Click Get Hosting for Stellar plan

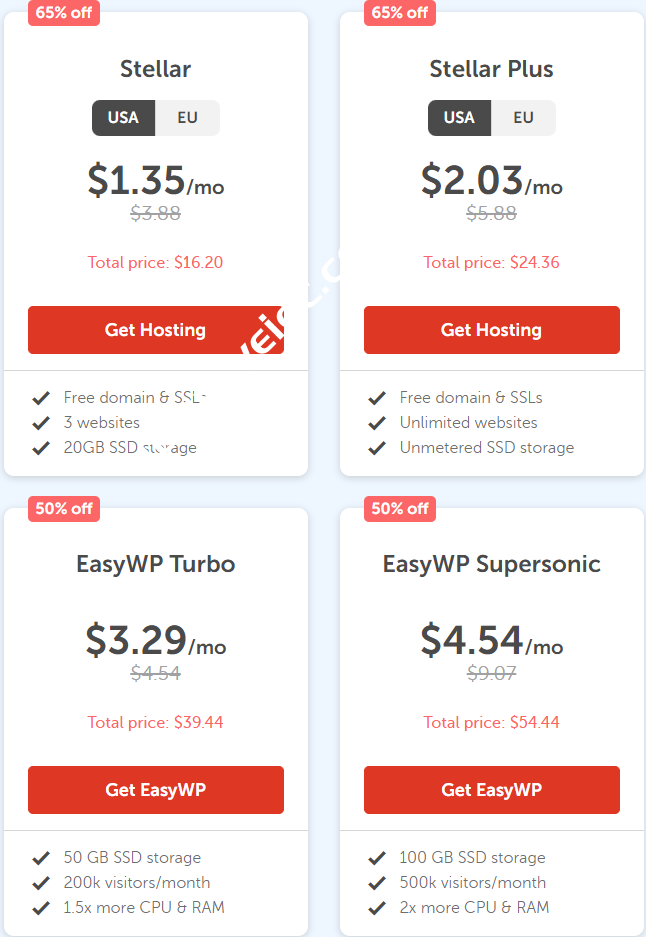[156, 330]
